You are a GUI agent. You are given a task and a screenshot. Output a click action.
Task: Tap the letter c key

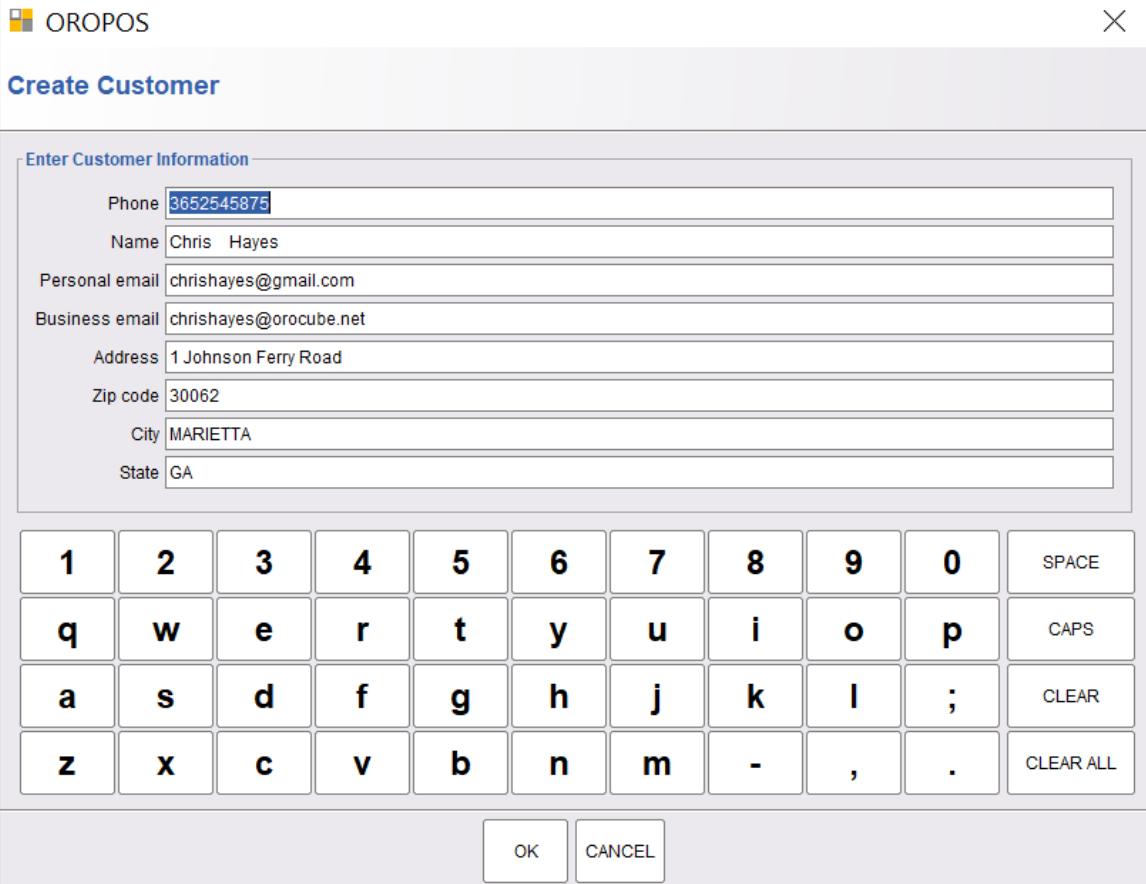pos(264,763)
